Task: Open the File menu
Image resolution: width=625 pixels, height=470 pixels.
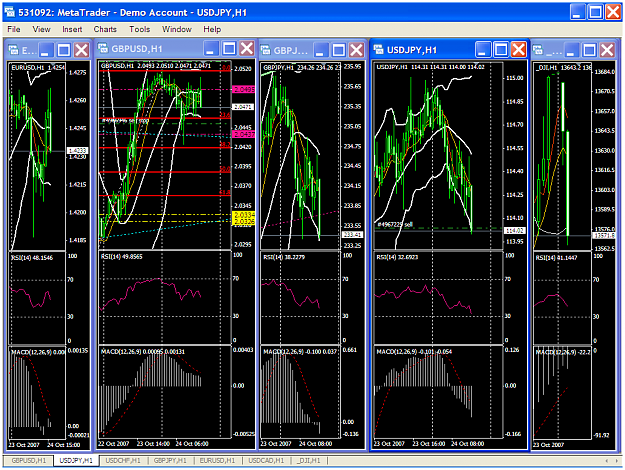Action: 14,29
